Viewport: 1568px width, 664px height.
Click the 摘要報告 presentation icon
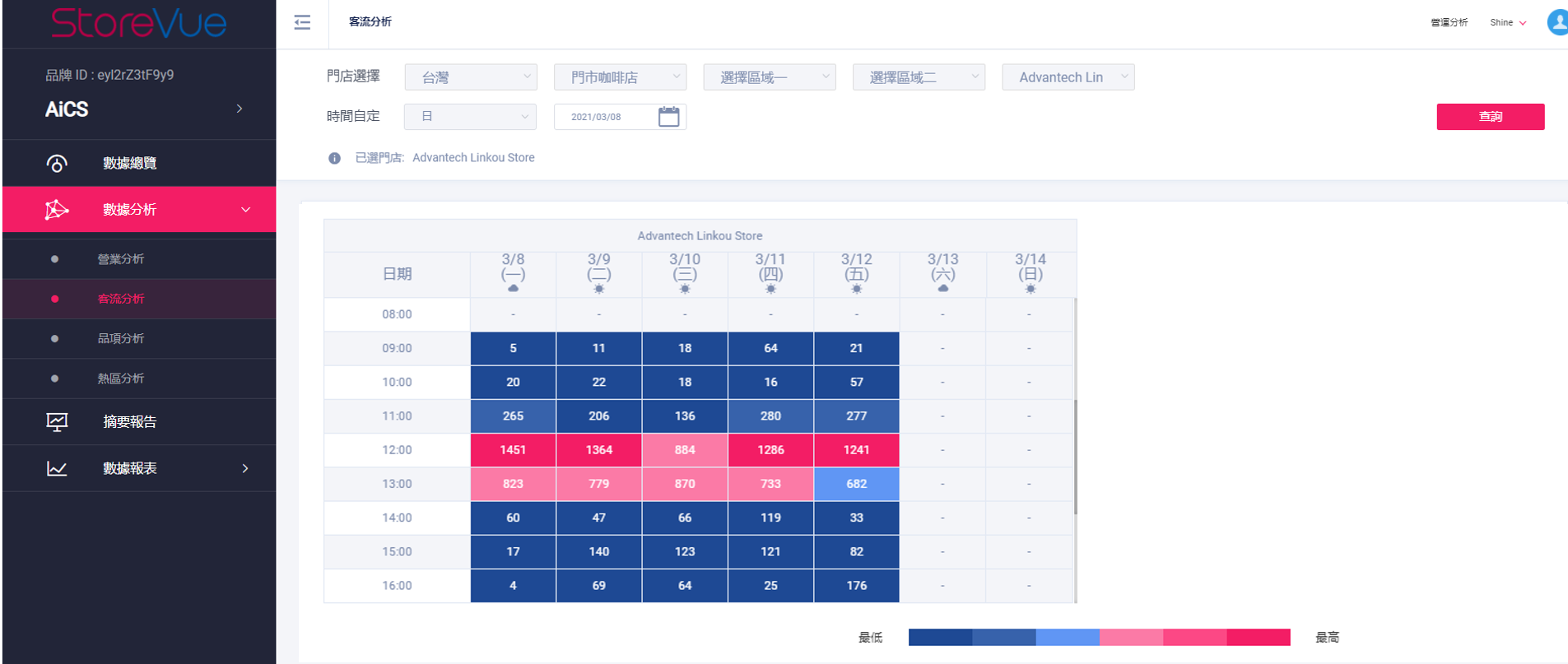click(x=57, y=422)
